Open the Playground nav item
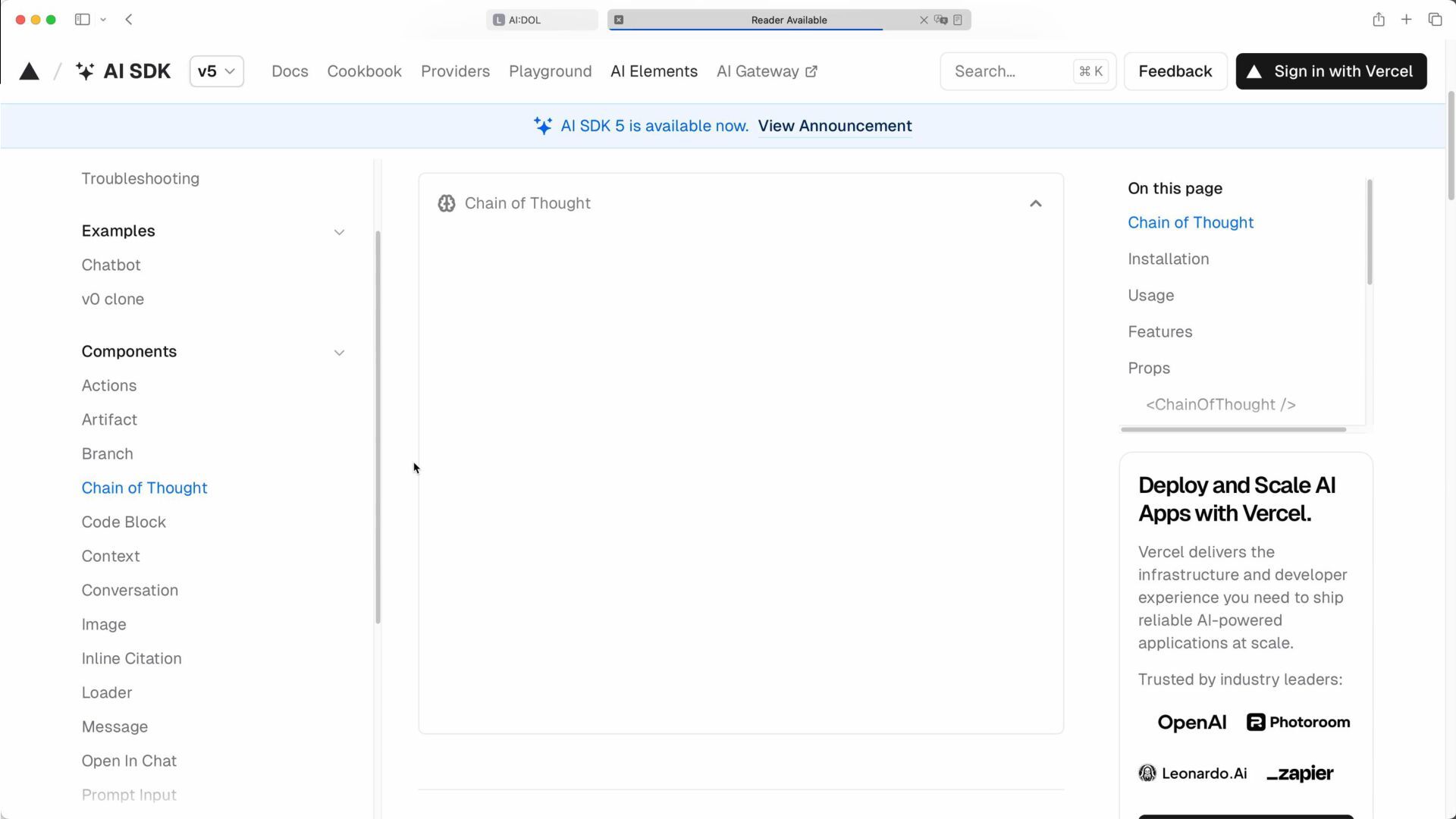Screen dimensions: 1456x819 click(550, 71)
